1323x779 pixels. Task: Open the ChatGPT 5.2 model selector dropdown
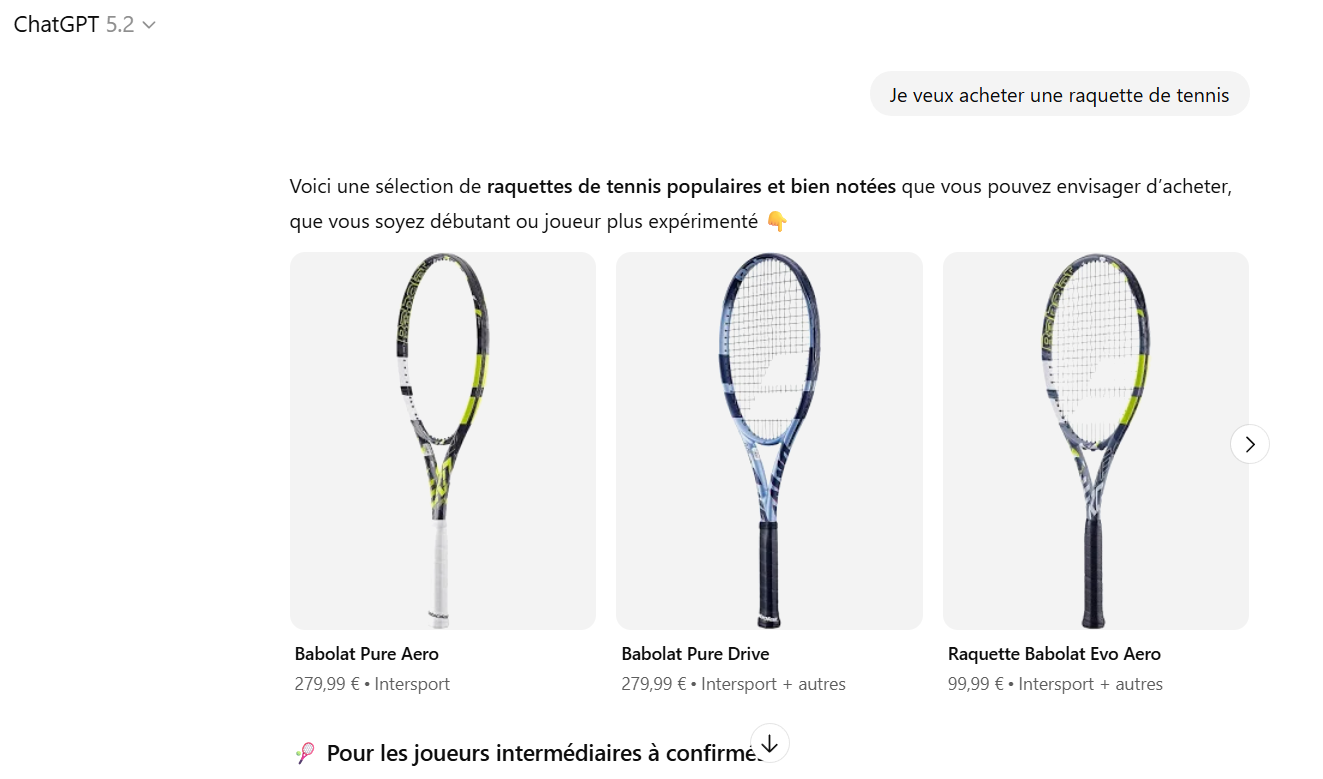[x=84, y=25]
